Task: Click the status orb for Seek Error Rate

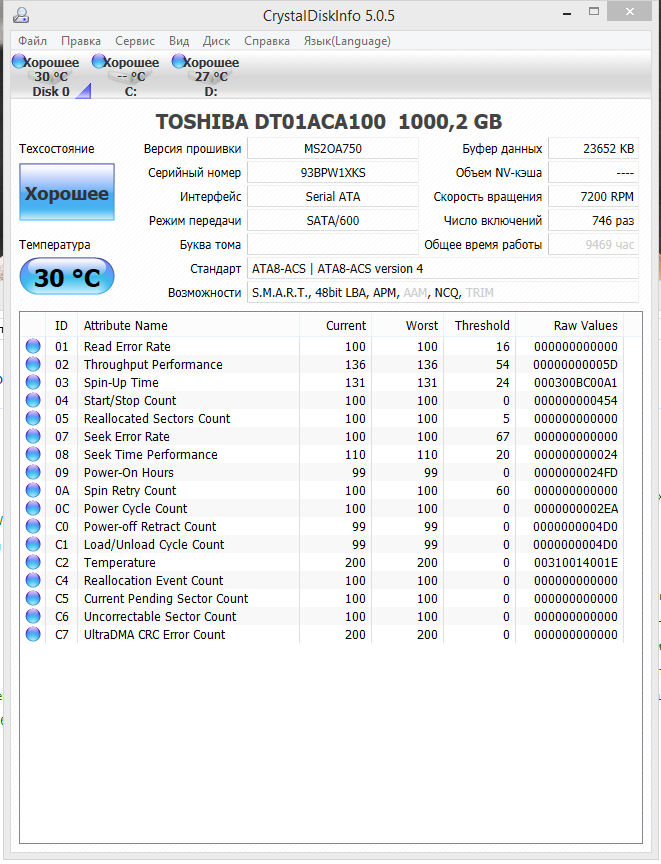Action: [x=33, y=436]
